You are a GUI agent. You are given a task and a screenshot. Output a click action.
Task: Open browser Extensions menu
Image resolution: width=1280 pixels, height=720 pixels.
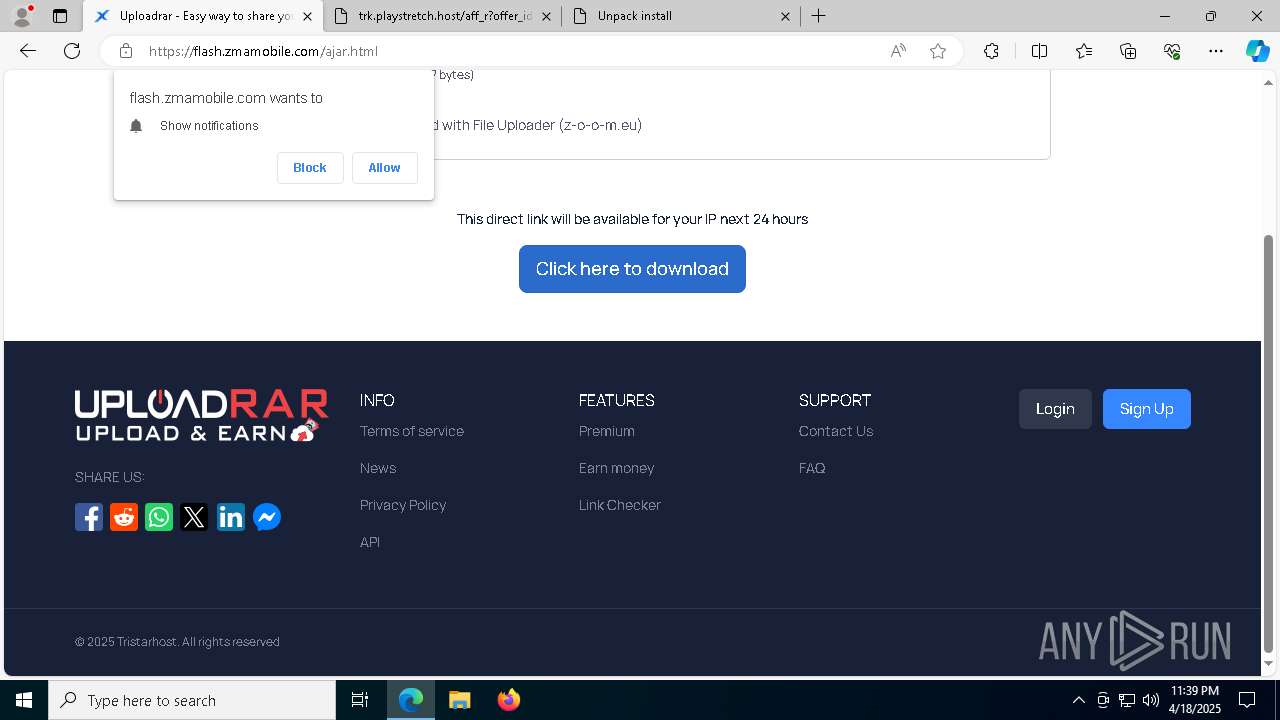tap(991, 51)
